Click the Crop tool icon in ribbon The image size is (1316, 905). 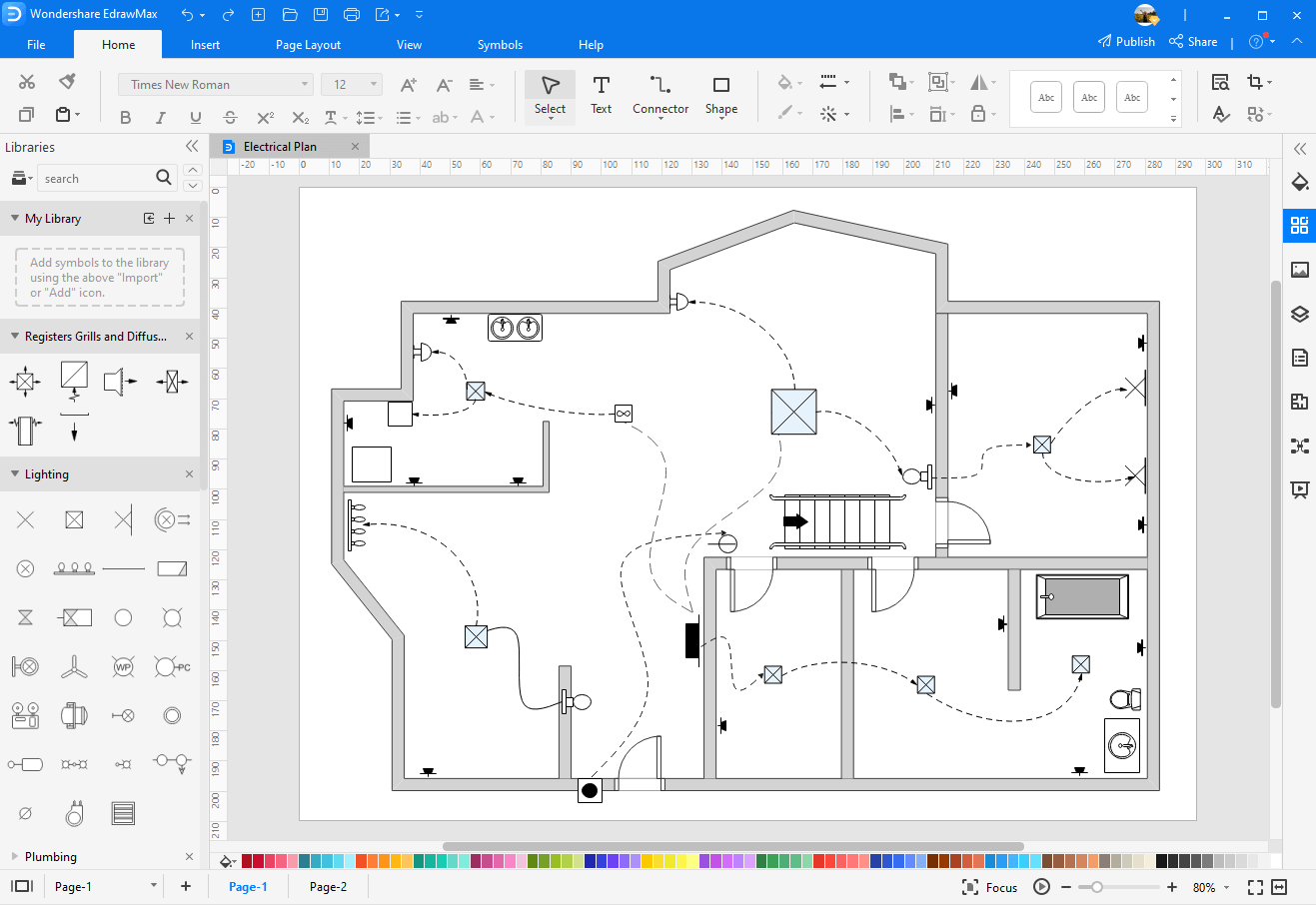[x=1255, y=82]
